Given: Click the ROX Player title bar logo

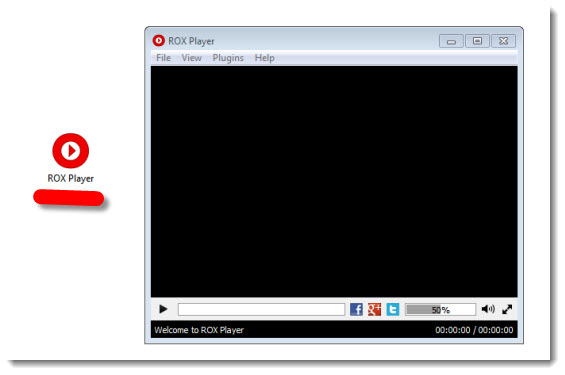Looking at the screenshot, I should [159, 41].
